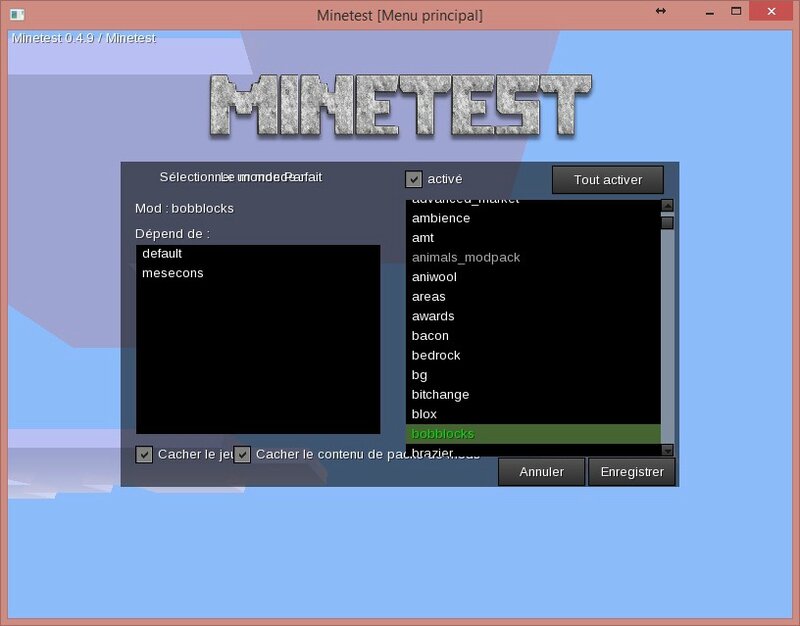
Task: Click the mod list scrollbar thumb
Action: tap(667, 222)
